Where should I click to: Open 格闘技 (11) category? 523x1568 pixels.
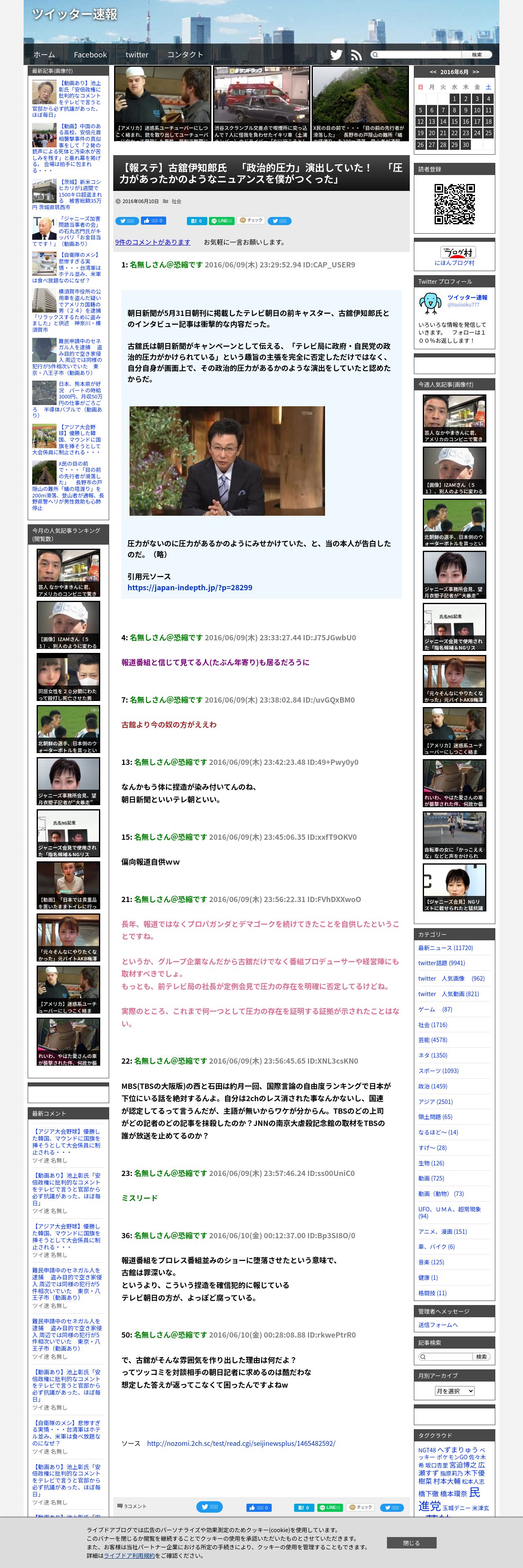(432, 1293)
